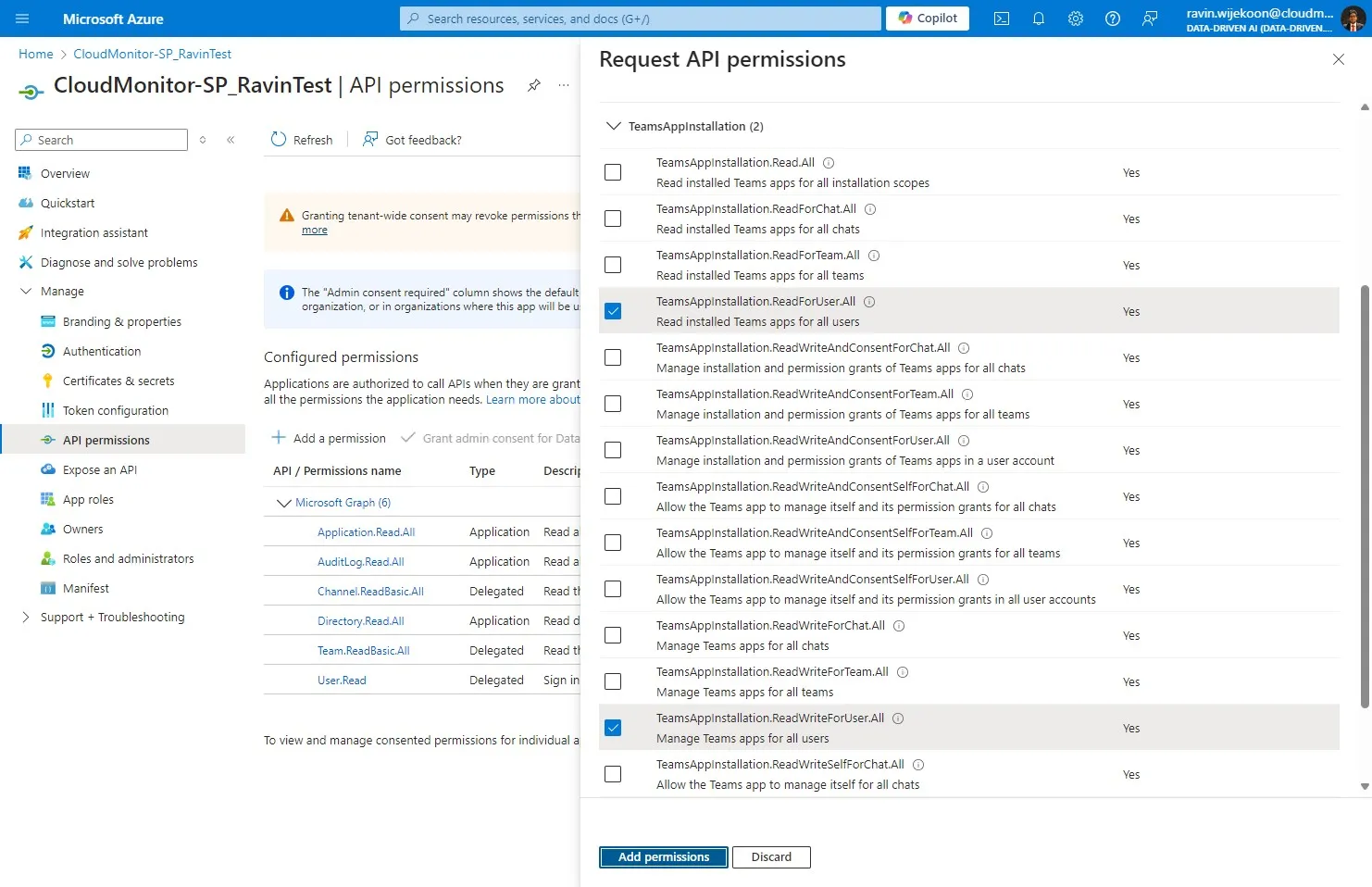1372x887 pixels.
Task: Show info for TeamsAppInstallation.ReadForUser.All
Action: [x=869, y=302]
